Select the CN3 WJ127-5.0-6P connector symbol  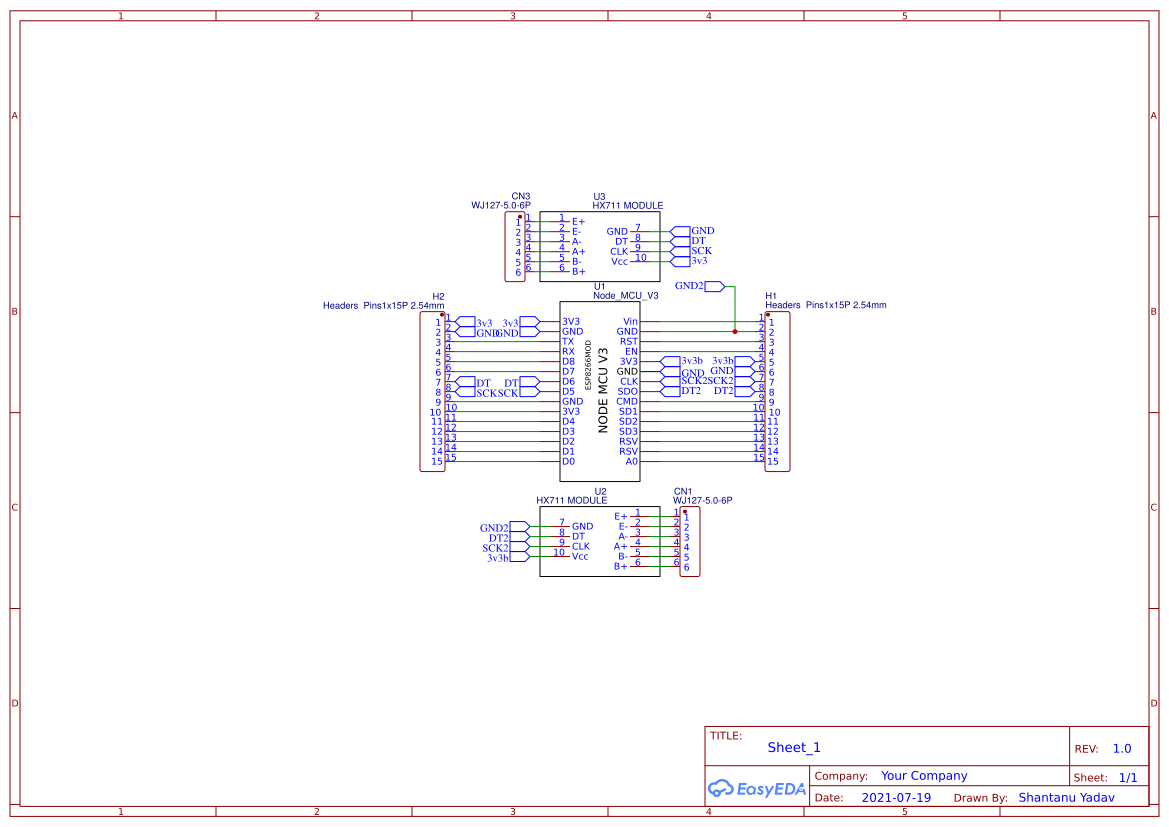pos(515,245)
